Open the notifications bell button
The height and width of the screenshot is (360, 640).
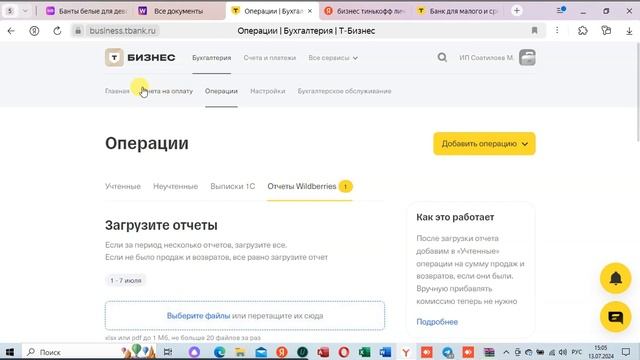tap(616, 278)
